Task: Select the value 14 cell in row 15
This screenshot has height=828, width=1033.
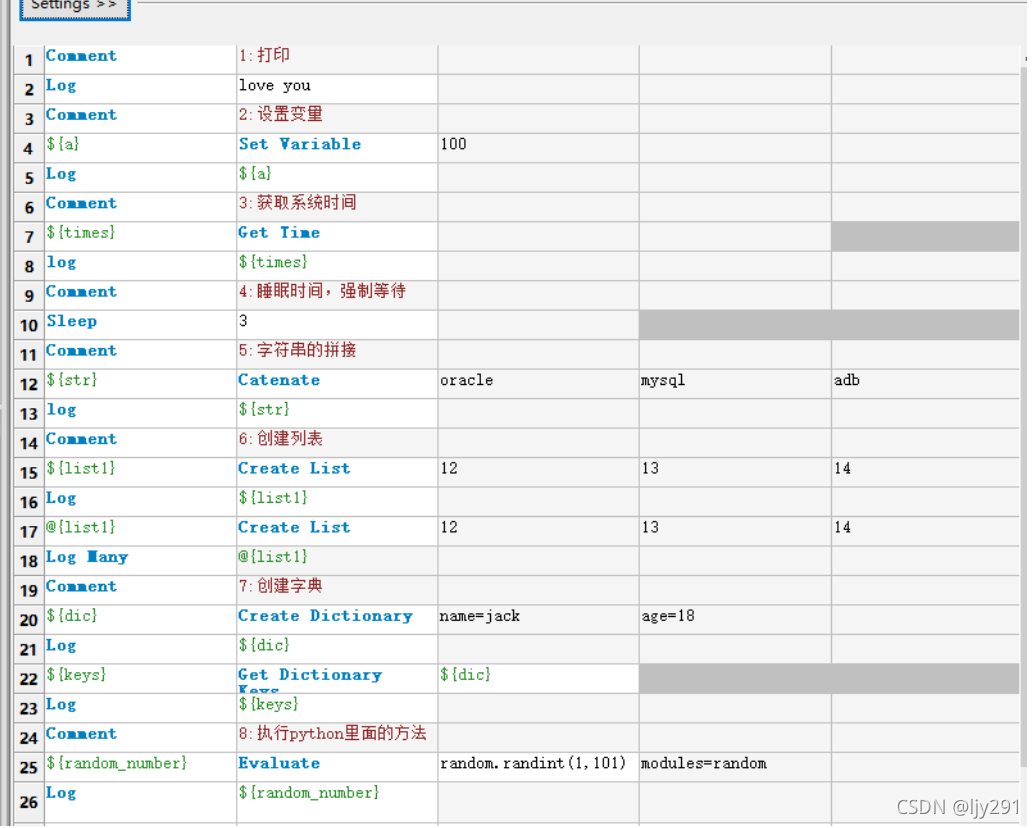Action: click(926, 472)
